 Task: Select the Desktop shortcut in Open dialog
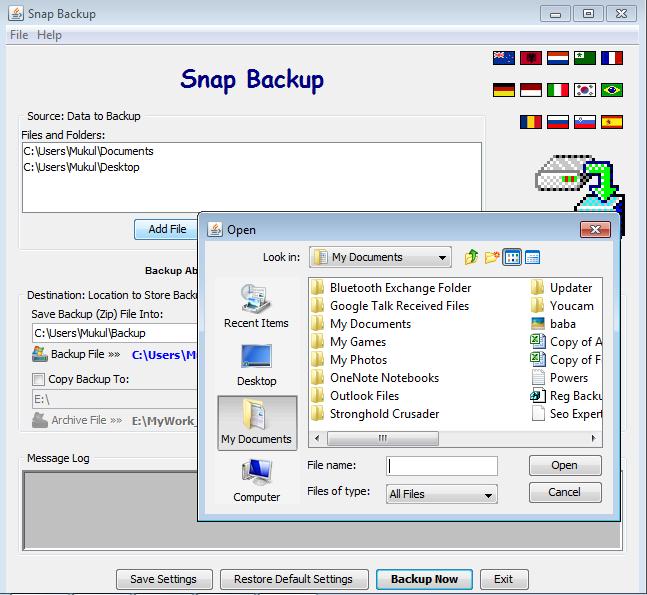click(256, 364)
